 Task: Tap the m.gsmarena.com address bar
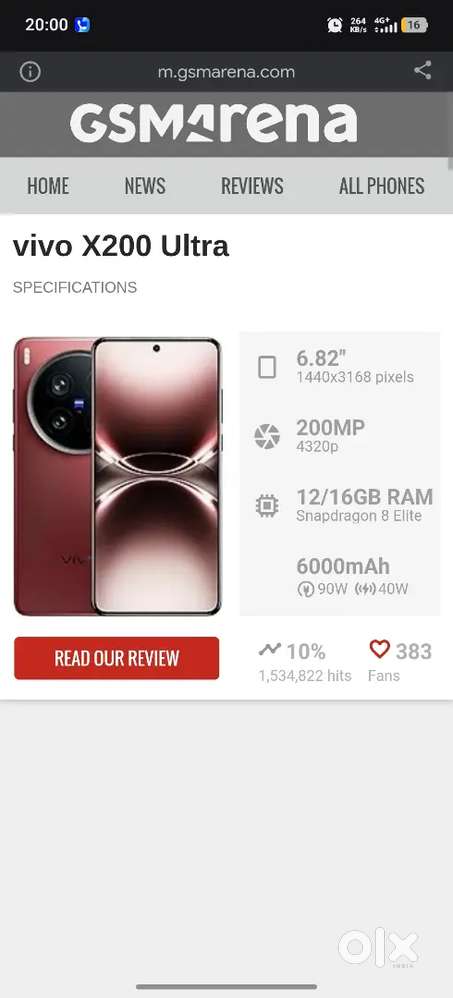click(x=226, y=72)
